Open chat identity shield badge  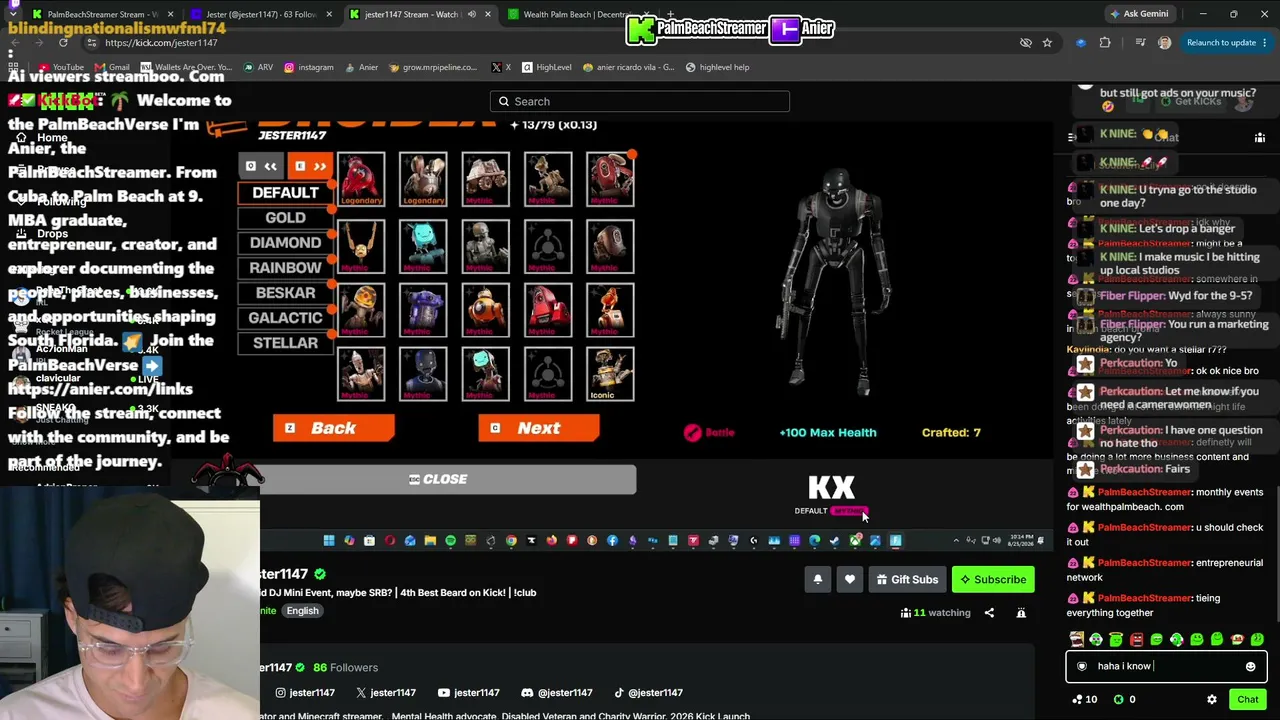pyautogui.click(x=1081, y=666)
